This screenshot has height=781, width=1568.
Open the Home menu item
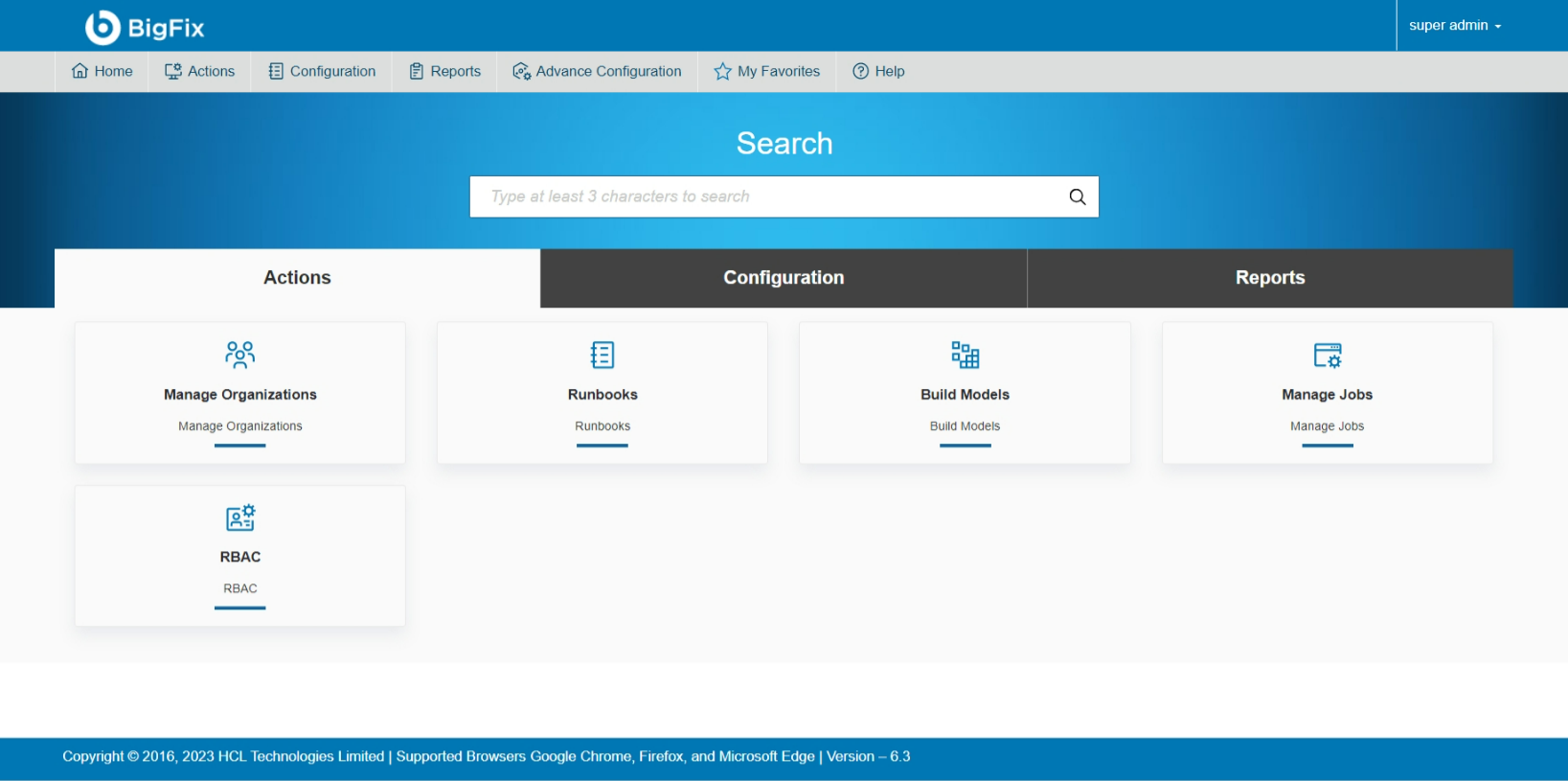[102, 71]
